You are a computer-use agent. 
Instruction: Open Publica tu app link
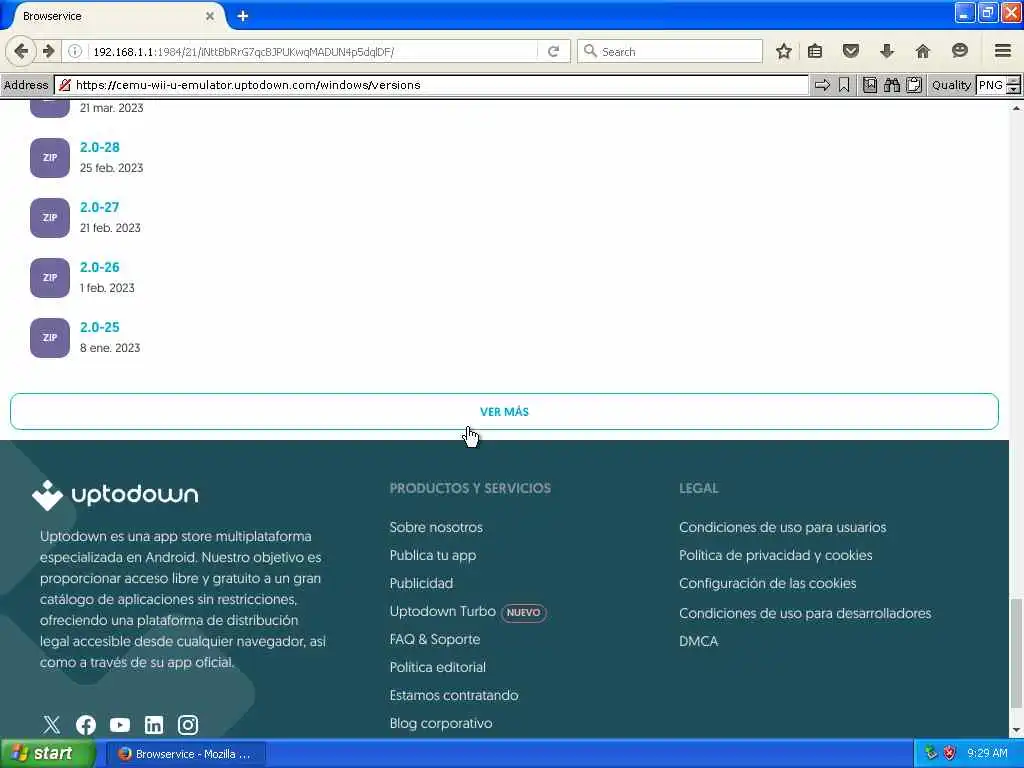[432, 555]
